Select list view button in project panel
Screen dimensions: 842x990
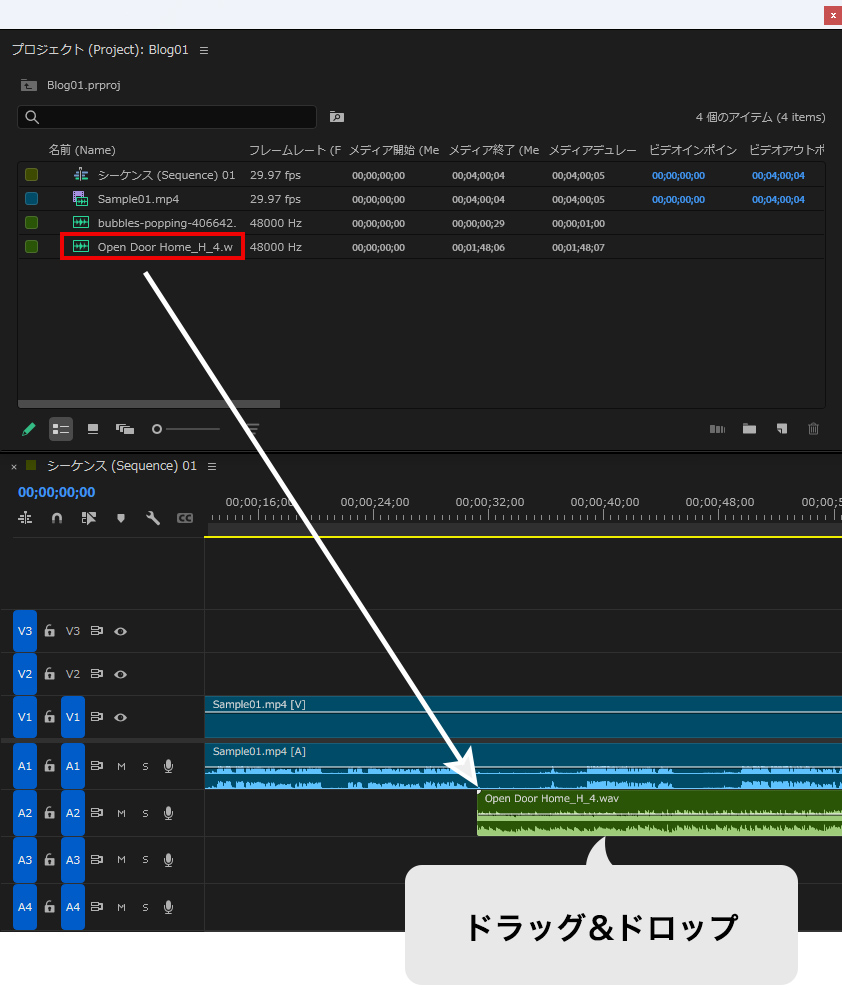point(61,429)
